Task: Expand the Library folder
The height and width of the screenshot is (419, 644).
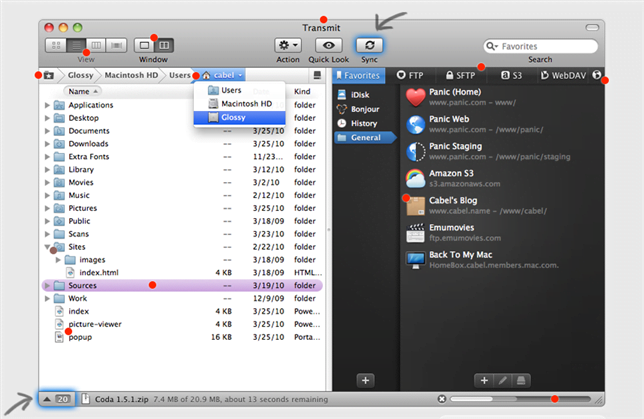Action: point(47,170)
